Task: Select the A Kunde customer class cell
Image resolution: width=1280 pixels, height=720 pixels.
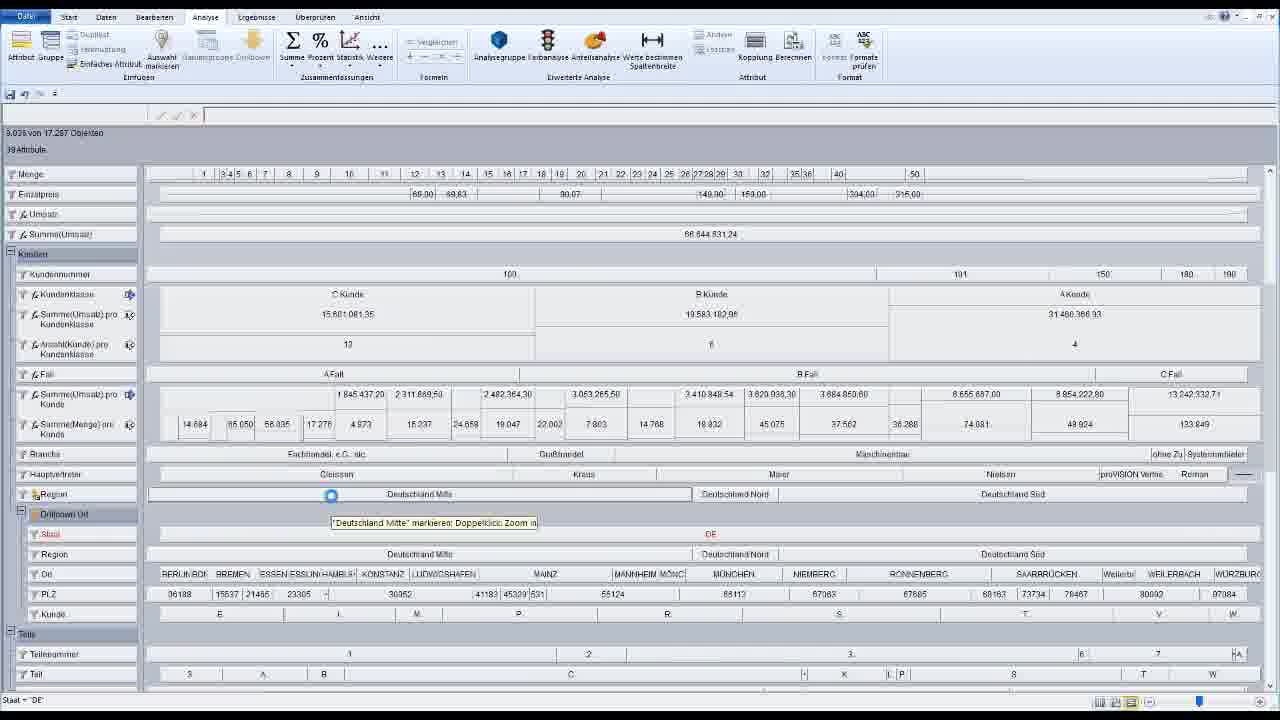Action: pyautogui.click(x=1075, y=295)
